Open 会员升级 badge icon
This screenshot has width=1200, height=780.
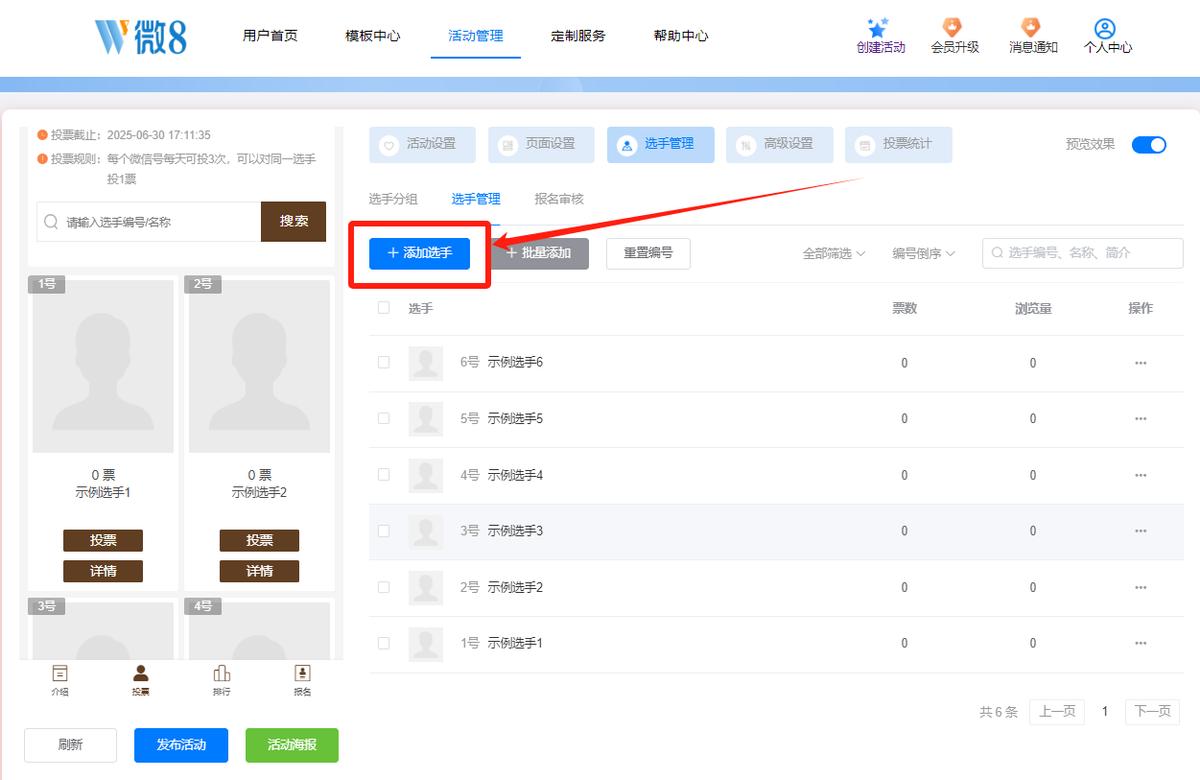tap(953, 27)
